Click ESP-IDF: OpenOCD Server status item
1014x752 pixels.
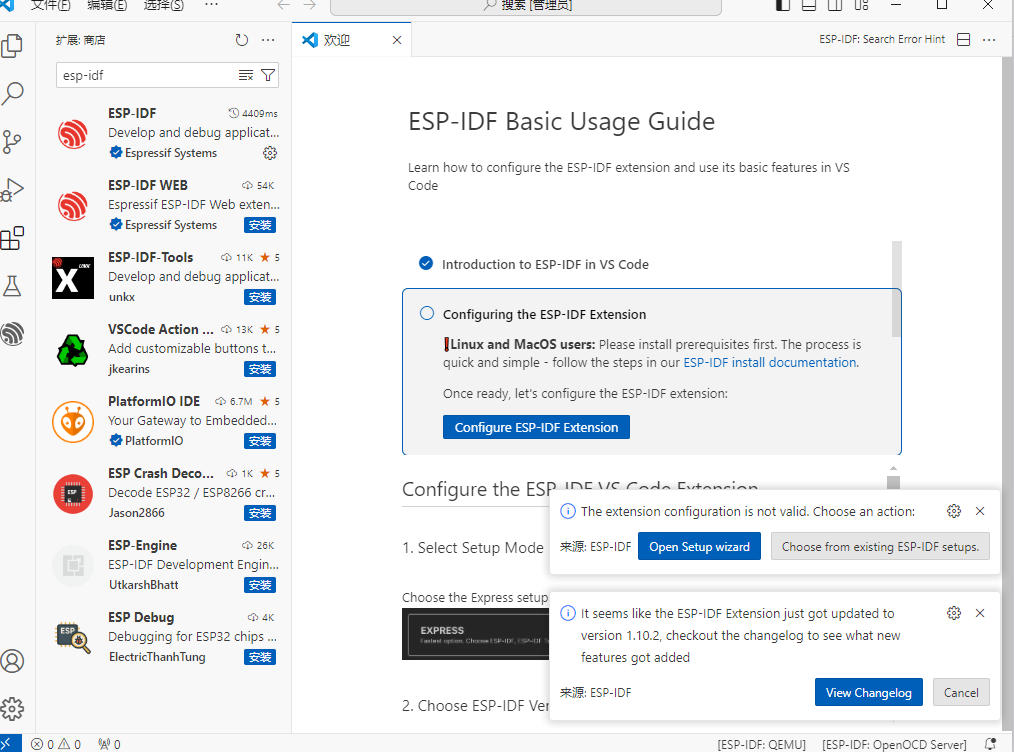[894, 744]
